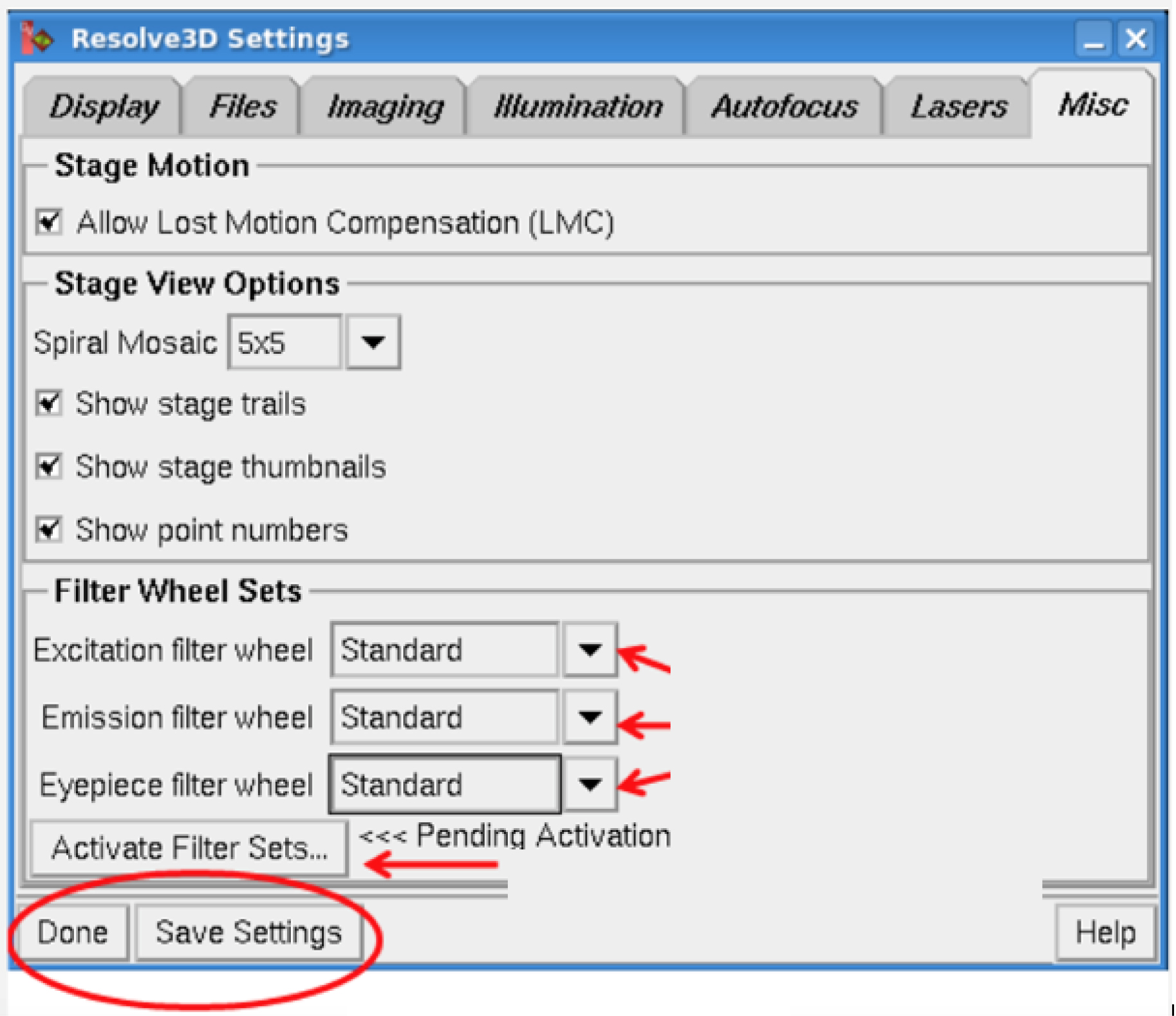Open the Help button
1176x1016 pixels.
(x=1105, y=932)
